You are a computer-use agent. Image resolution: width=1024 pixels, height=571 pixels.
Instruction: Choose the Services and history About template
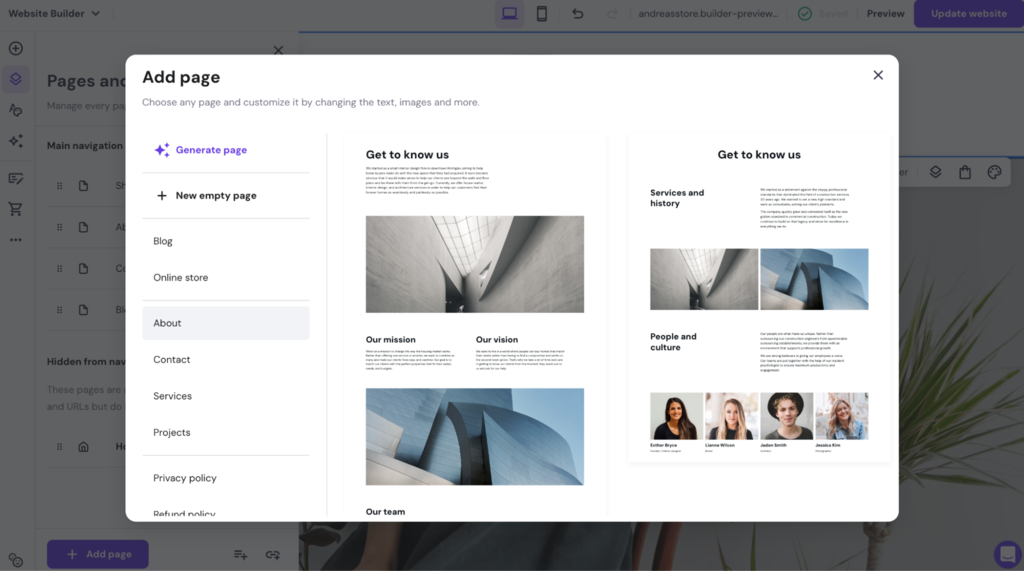pos(759,298)
